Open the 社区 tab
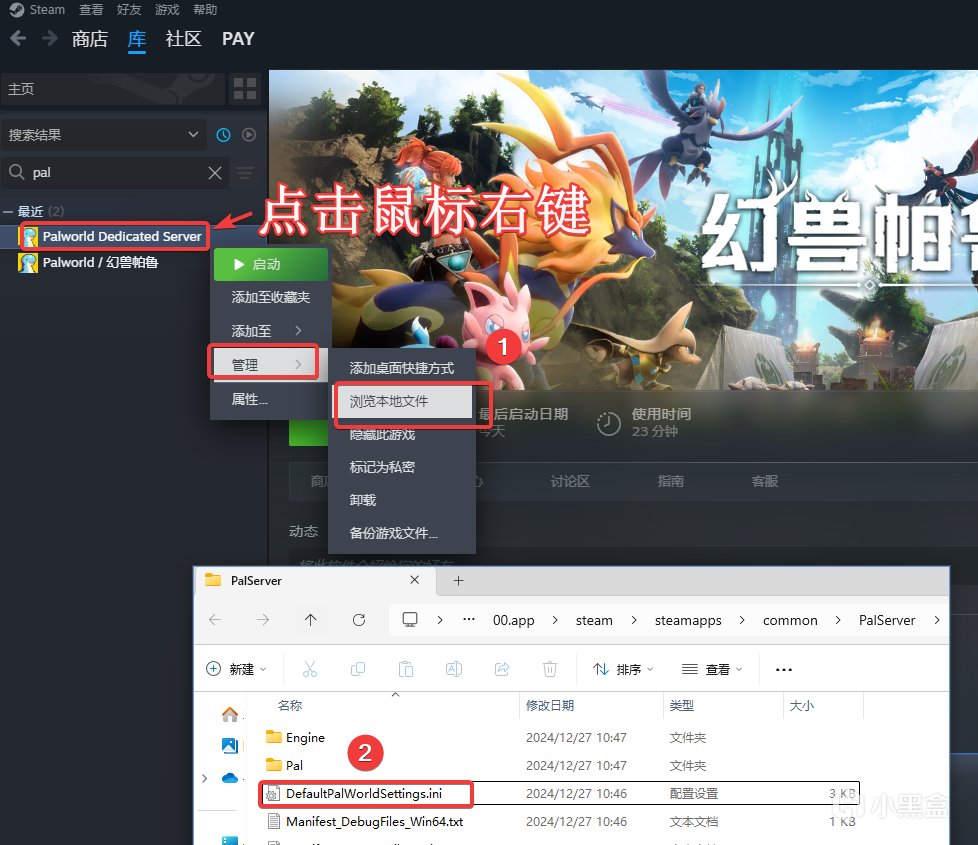This screenshot has height=845, width=978. click(183, 39)
